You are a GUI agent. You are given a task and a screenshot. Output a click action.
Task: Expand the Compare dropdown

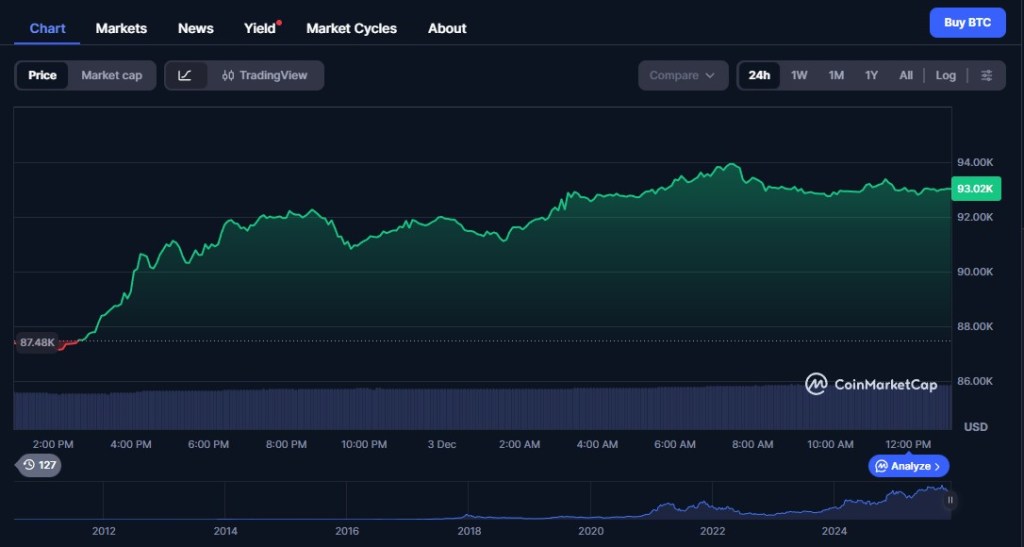click(x=682, y=75)
